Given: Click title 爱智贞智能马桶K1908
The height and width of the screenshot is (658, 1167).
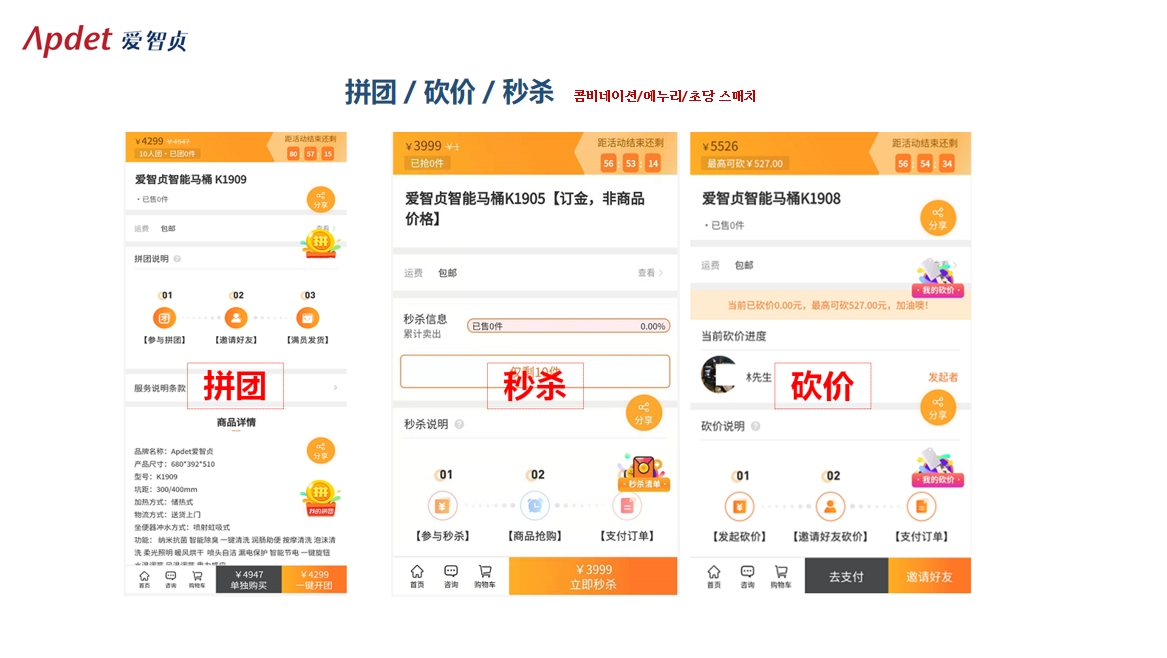Looking at the screenshot, I should click(x=771, y=199).
